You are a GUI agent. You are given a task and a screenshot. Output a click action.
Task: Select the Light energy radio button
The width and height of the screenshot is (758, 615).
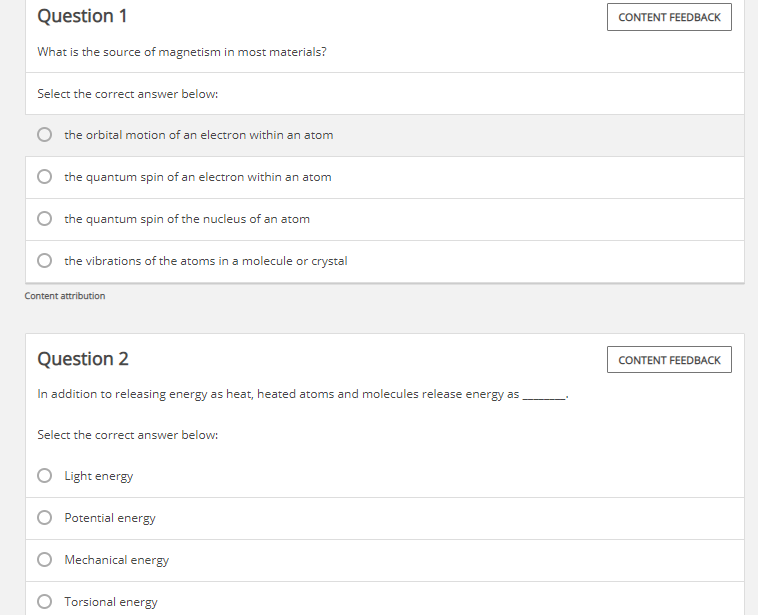44,476
